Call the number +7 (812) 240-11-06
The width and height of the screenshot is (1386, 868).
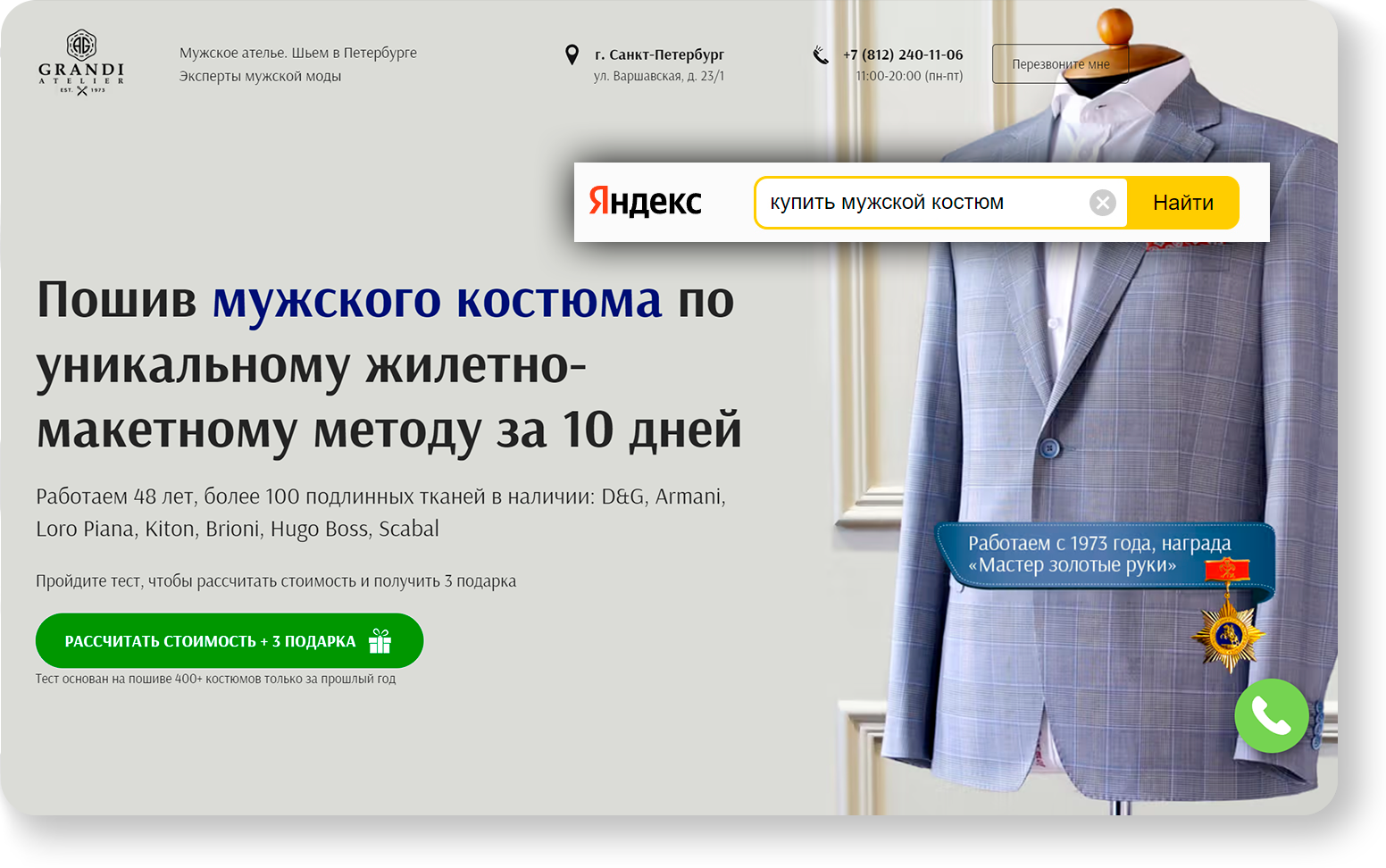[x=902, y=54]
